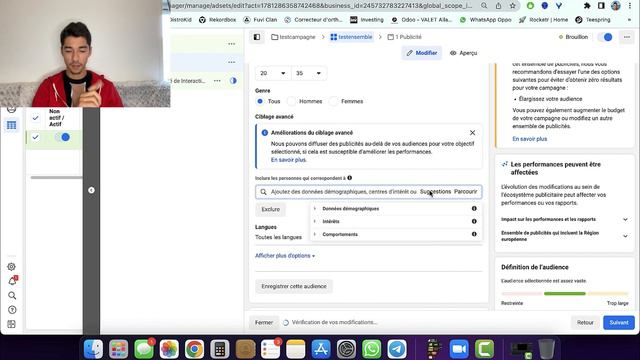Viewport: 640px width, 360px height.
Task: Click the Fermer button
Action: tap(264, 322)
